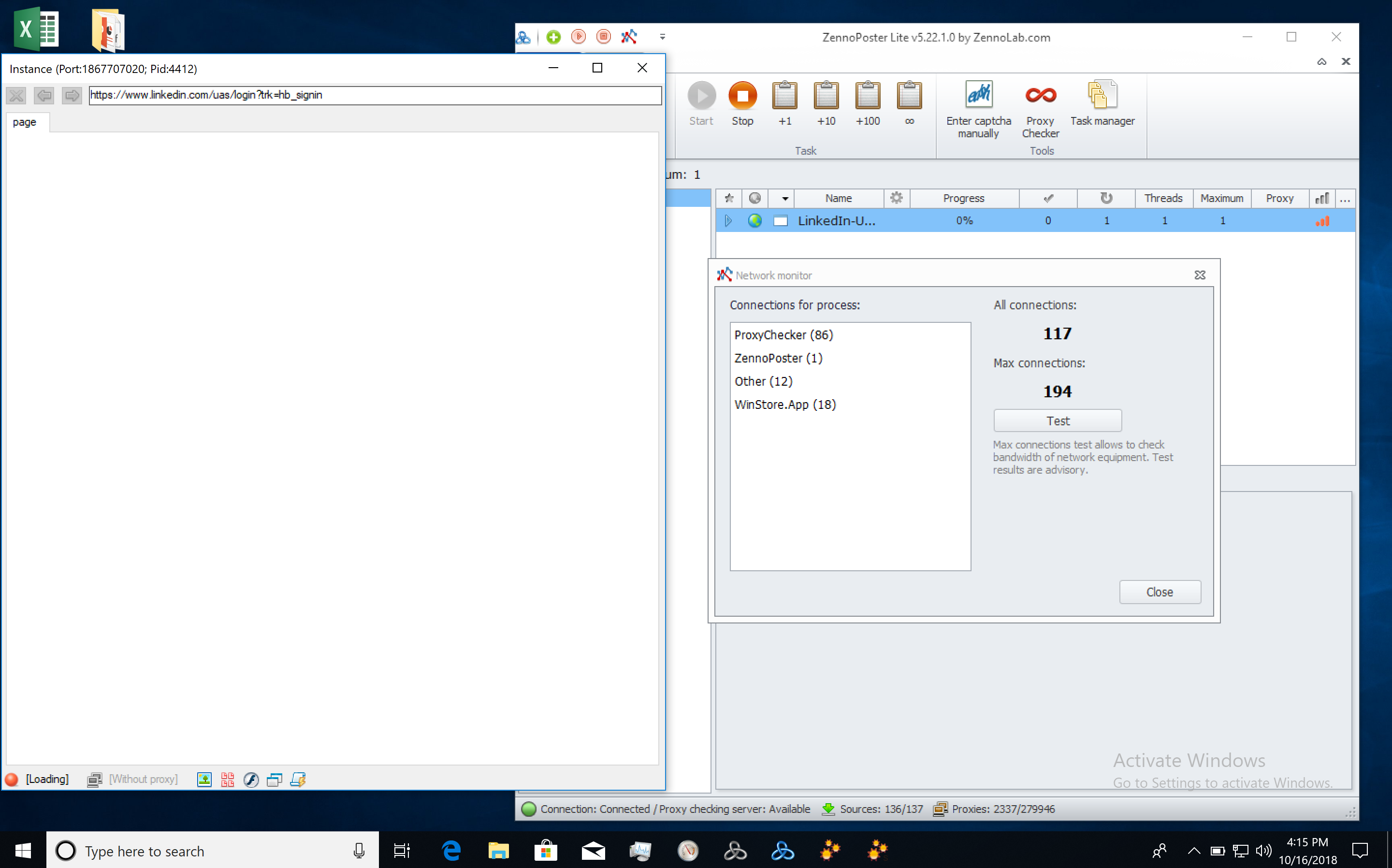
Task: Click the refresh attempts column header
Action: pyautogui.click(x=1106, y=198)
